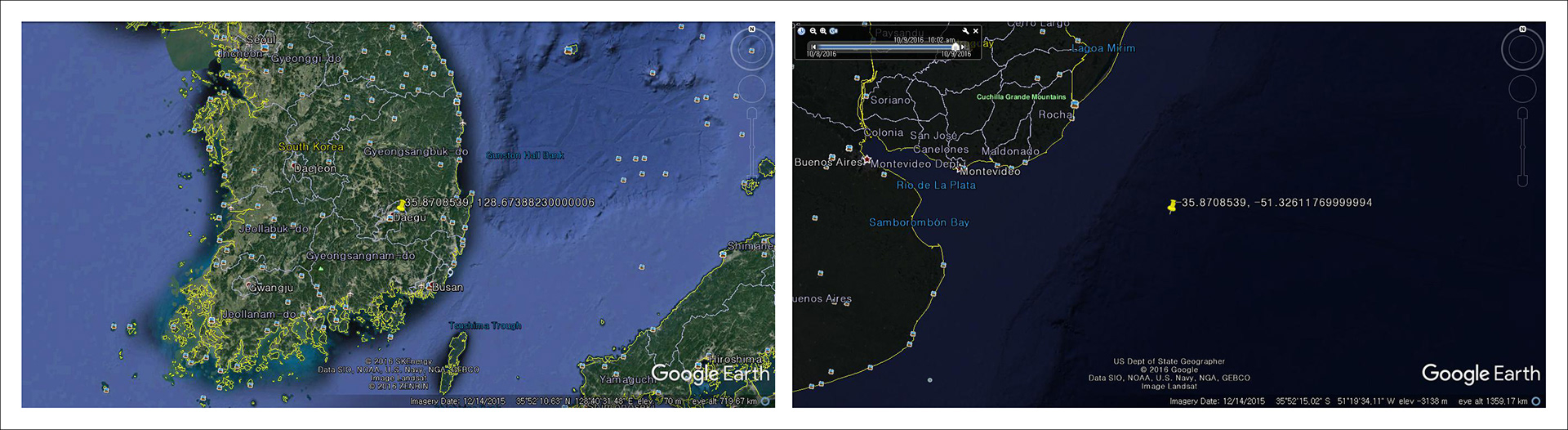Click the Tsushima Trough label
Image resolution: width=1568 pixels, height=430 pixels.
pos(485,325)
